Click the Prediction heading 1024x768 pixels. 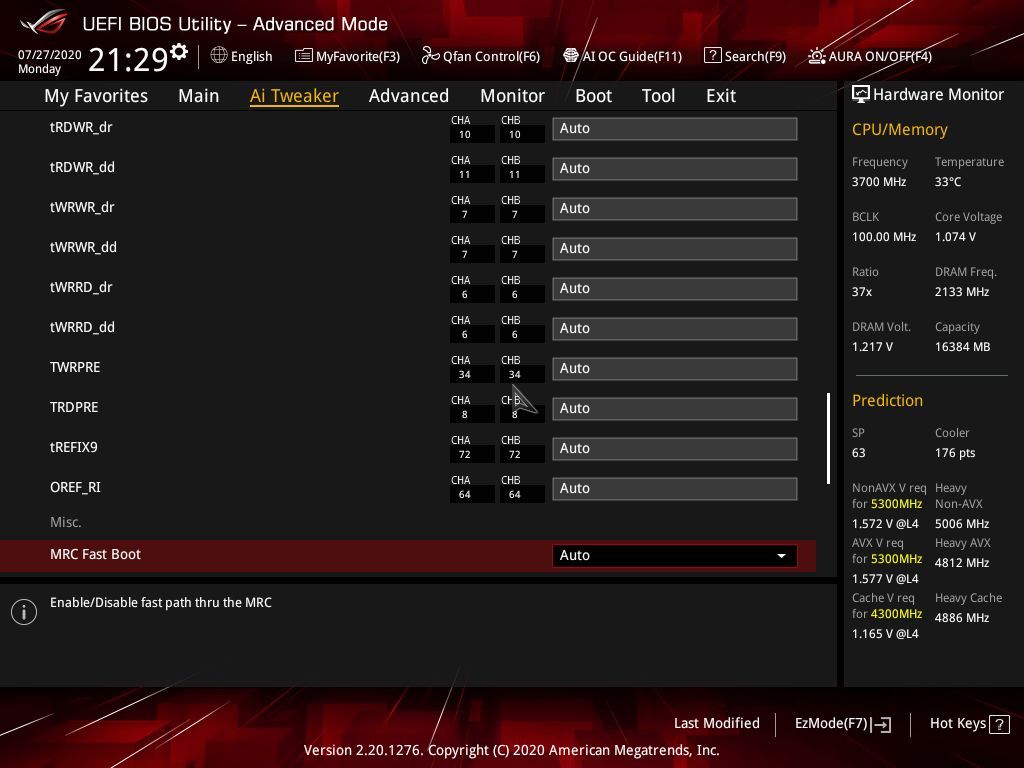click(887, 400)
